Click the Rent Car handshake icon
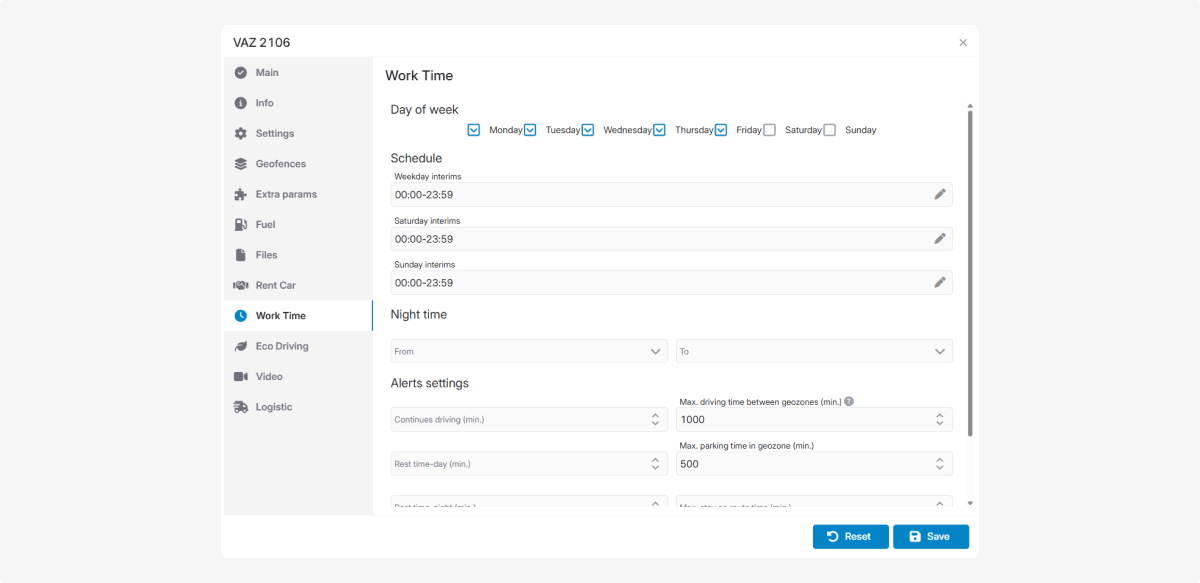1200x583 pixels. click(240, 285)
